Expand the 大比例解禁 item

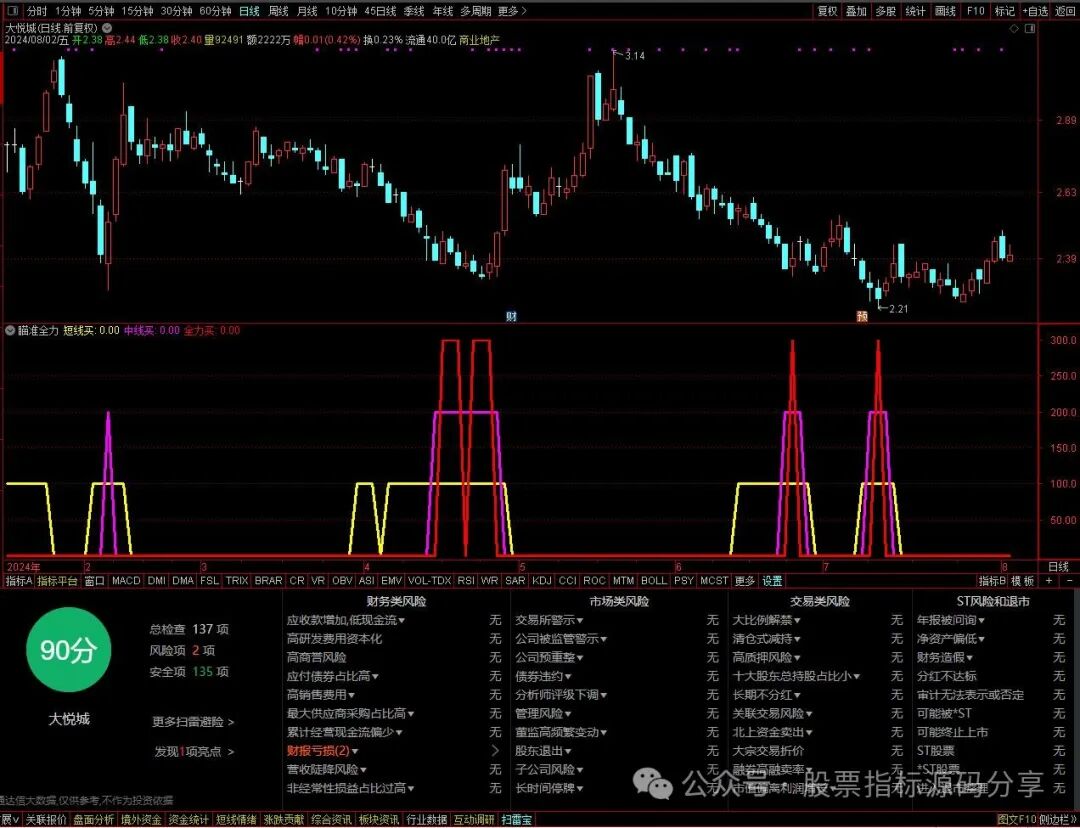766,620
